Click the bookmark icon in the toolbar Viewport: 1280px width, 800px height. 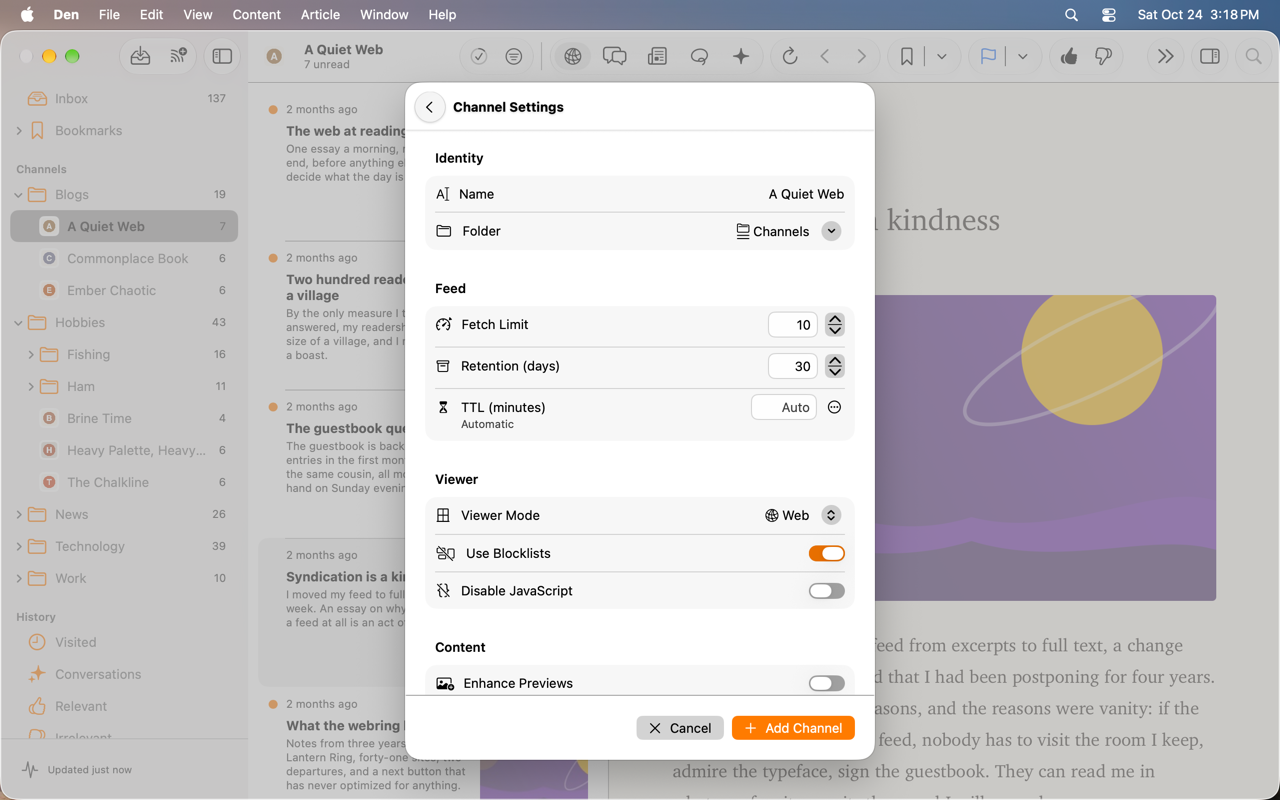point(907,57)
